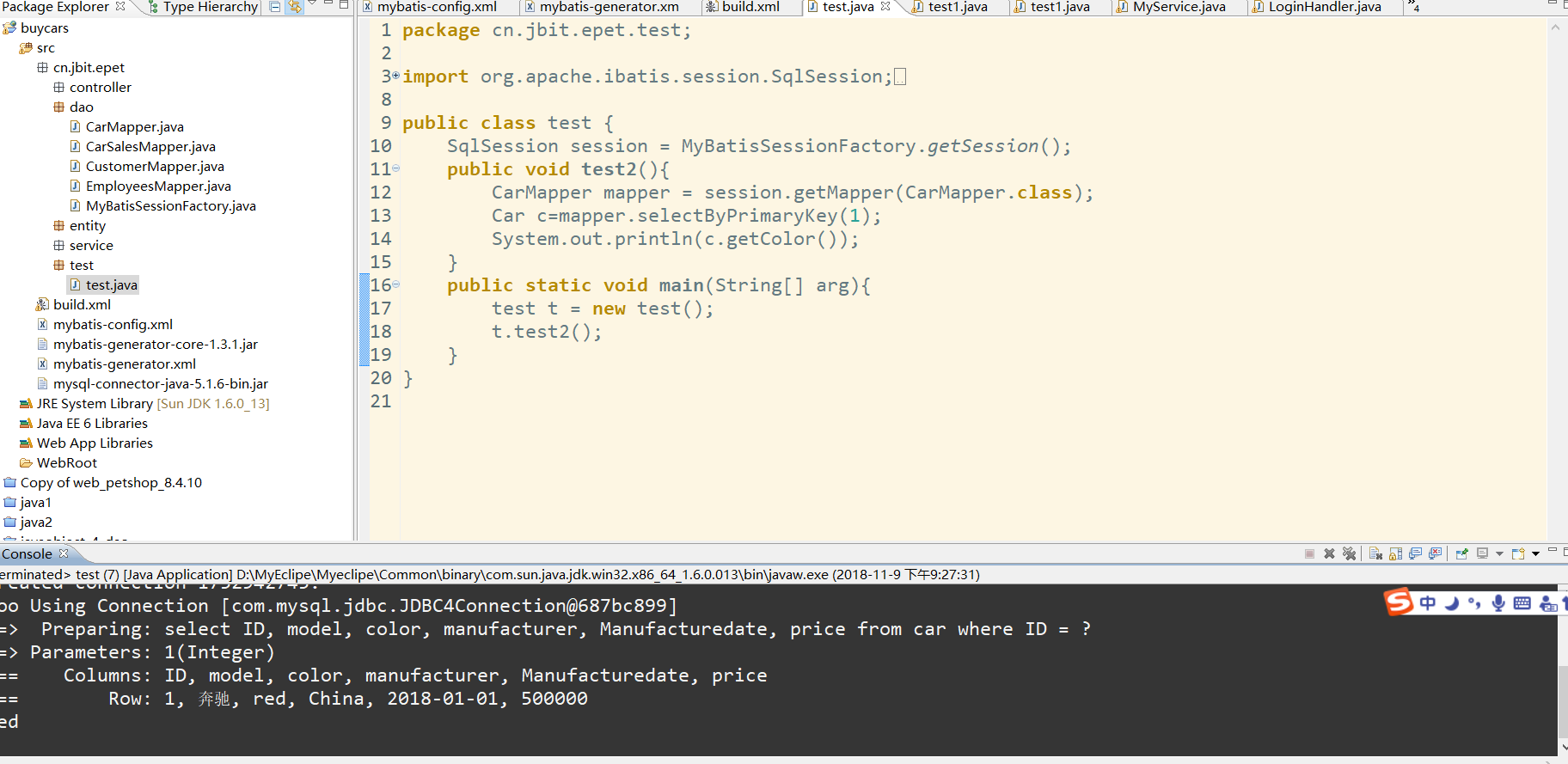Collapse main method at line 16
The width and height of the screenshot is (1568, 764).
point(396,284)
